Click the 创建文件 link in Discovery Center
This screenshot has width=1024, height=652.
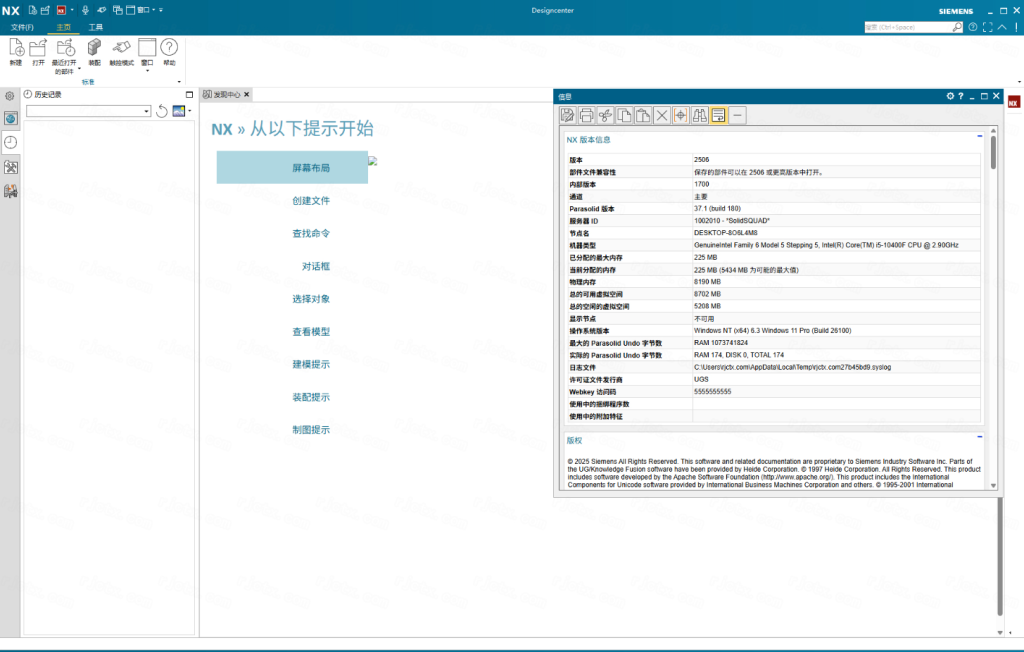pyautogui.click(x=311, y=201)
